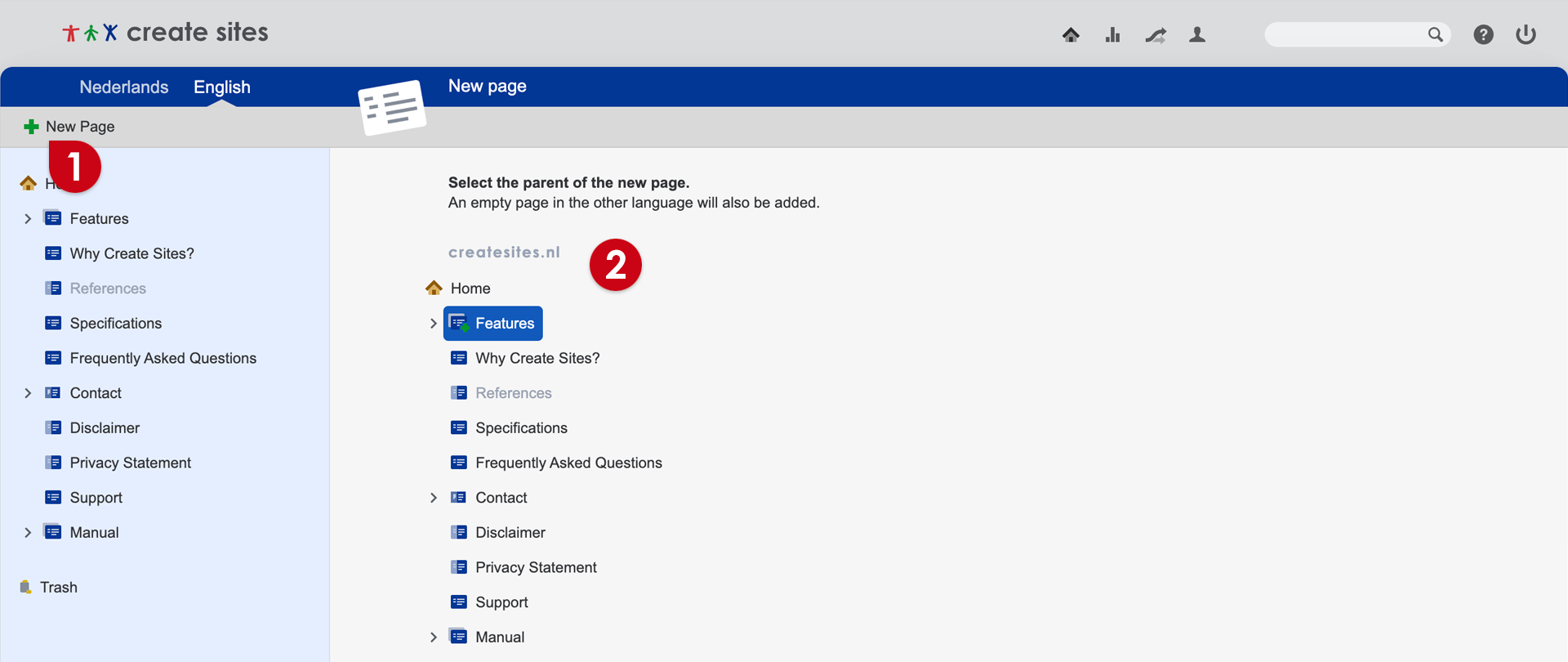Open the statistics bar chart icon
This screenshot has height=662, width=1568.
(1112, 34)
